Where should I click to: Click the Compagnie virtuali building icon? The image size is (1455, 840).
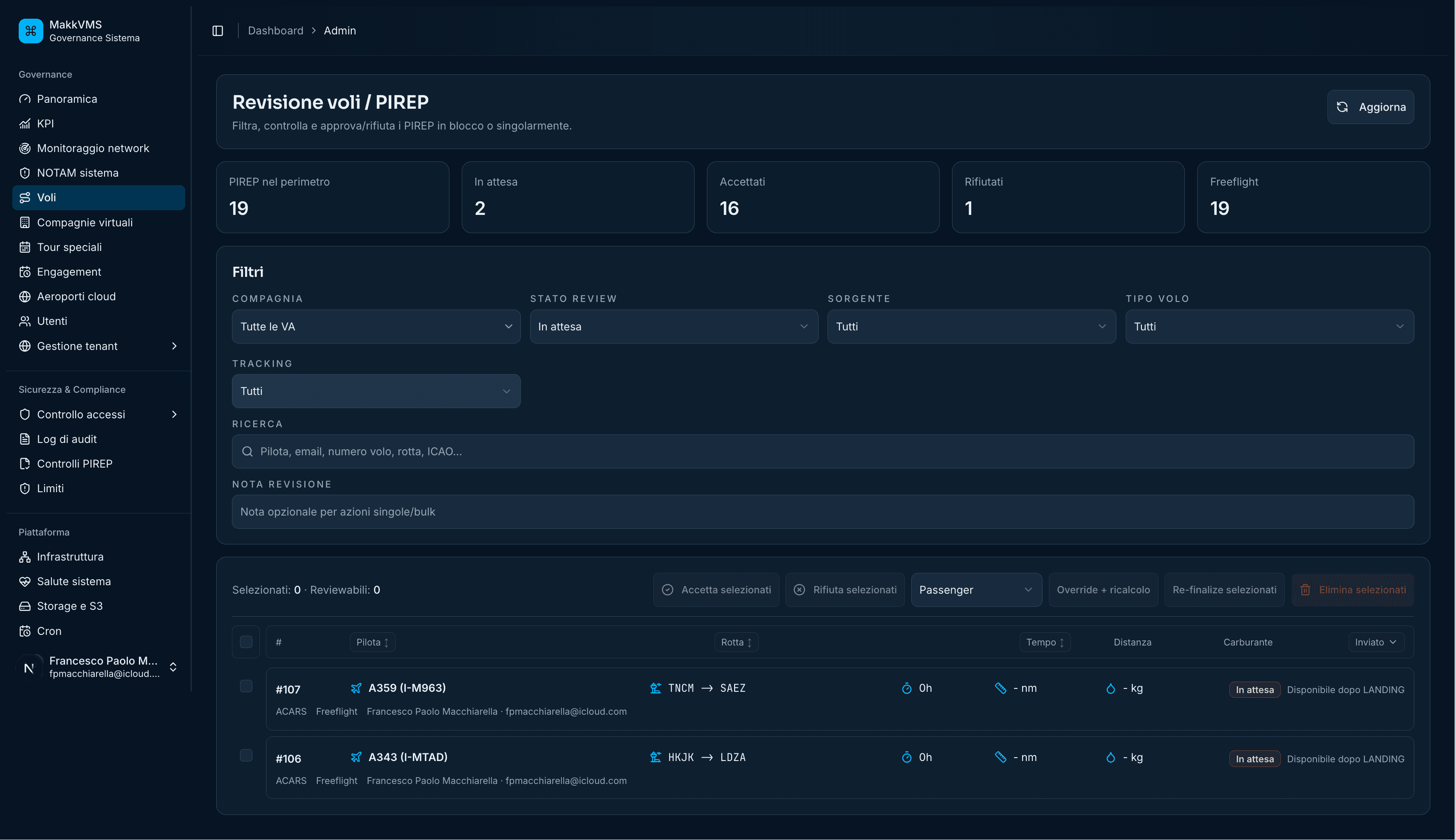(x=25, y=223)
